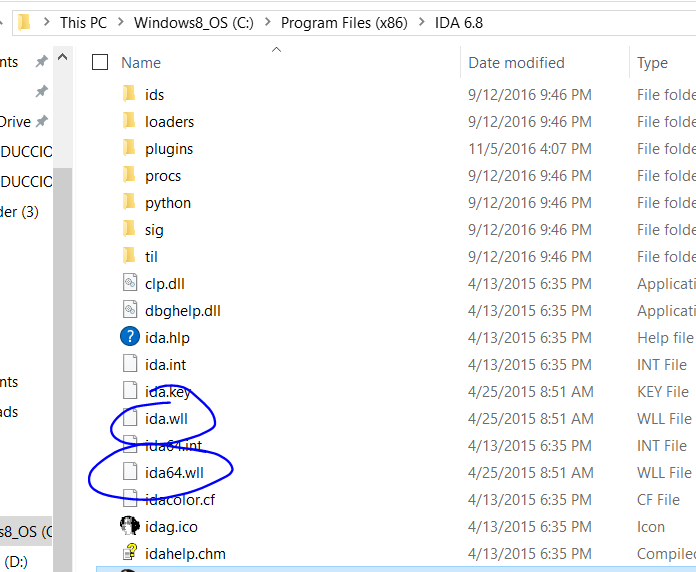This screenshot has height=572, width=696.
Task: Click the python folder icon
Action: tap(129, 202)
